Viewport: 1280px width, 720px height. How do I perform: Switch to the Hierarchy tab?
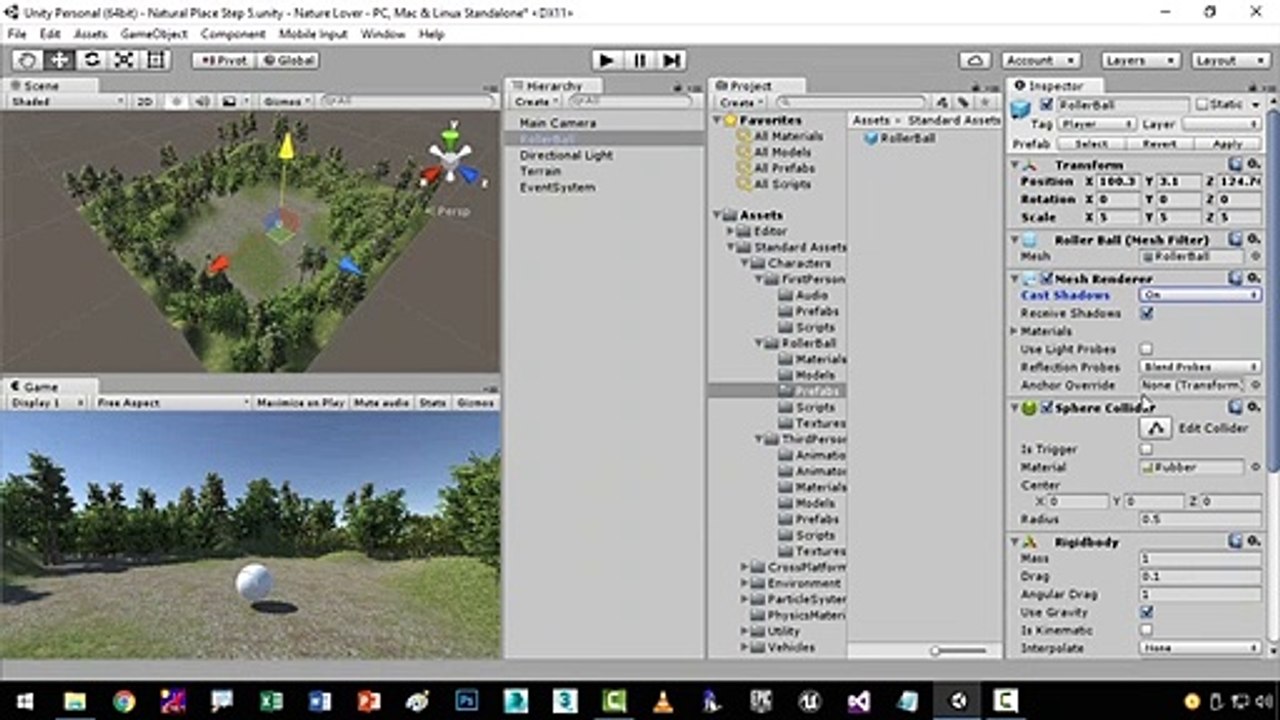[553, 86]
